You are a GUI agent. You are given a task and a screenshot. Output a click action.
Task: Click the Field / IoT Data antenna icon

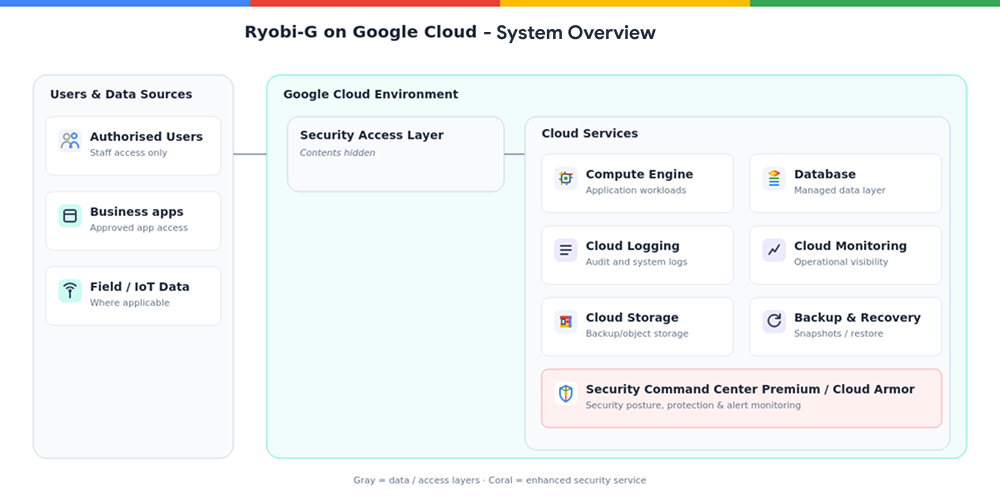pos(70,291)
